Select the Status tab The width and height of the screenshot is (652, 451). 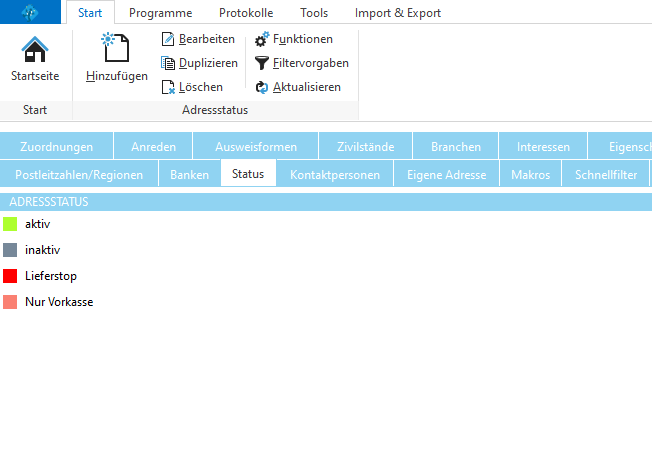point(248,173)
